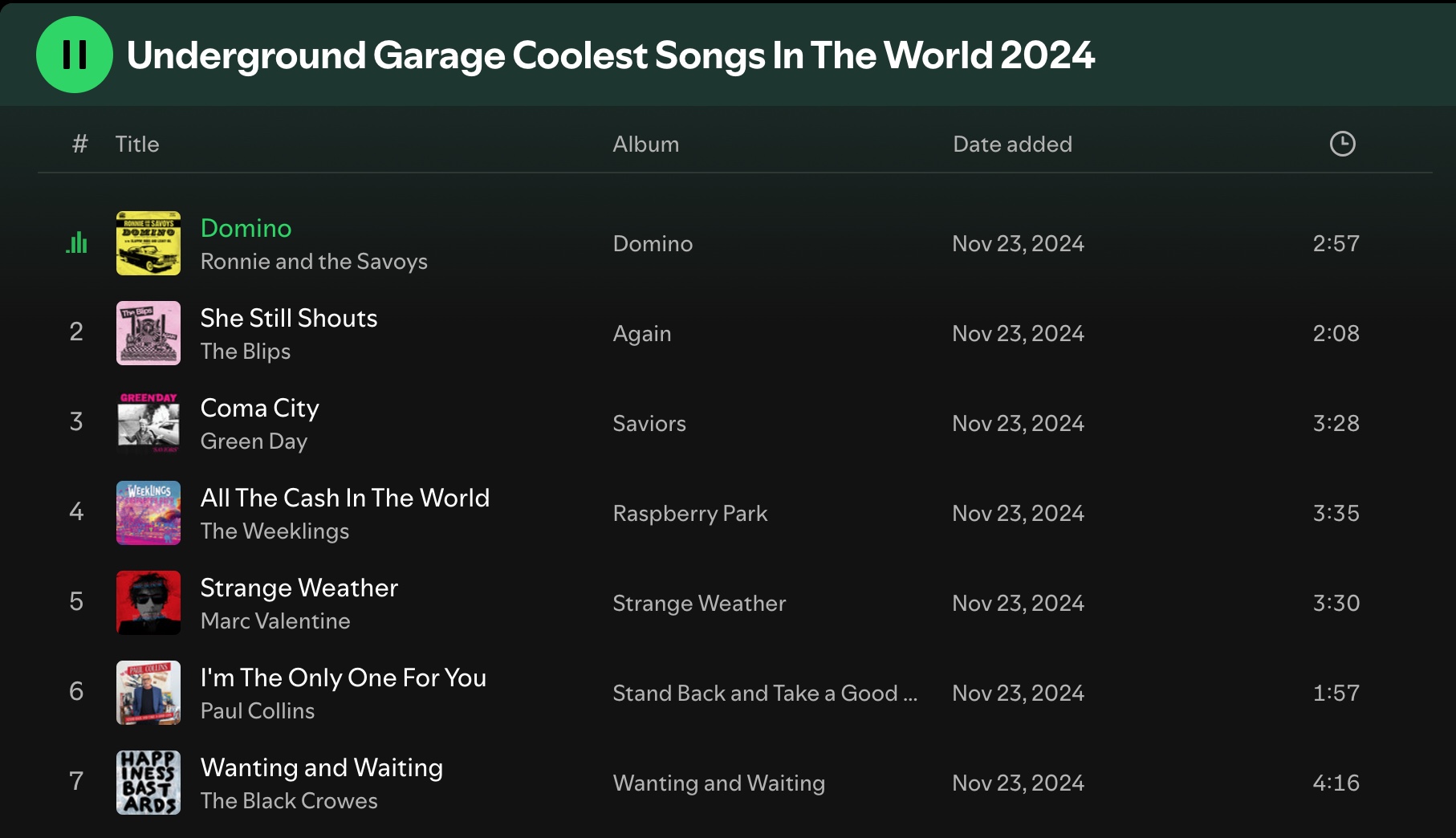Select the Strange Weather song title
Image resolution: width=1456 pixels, height=838 pixels.
pos(299,588)
